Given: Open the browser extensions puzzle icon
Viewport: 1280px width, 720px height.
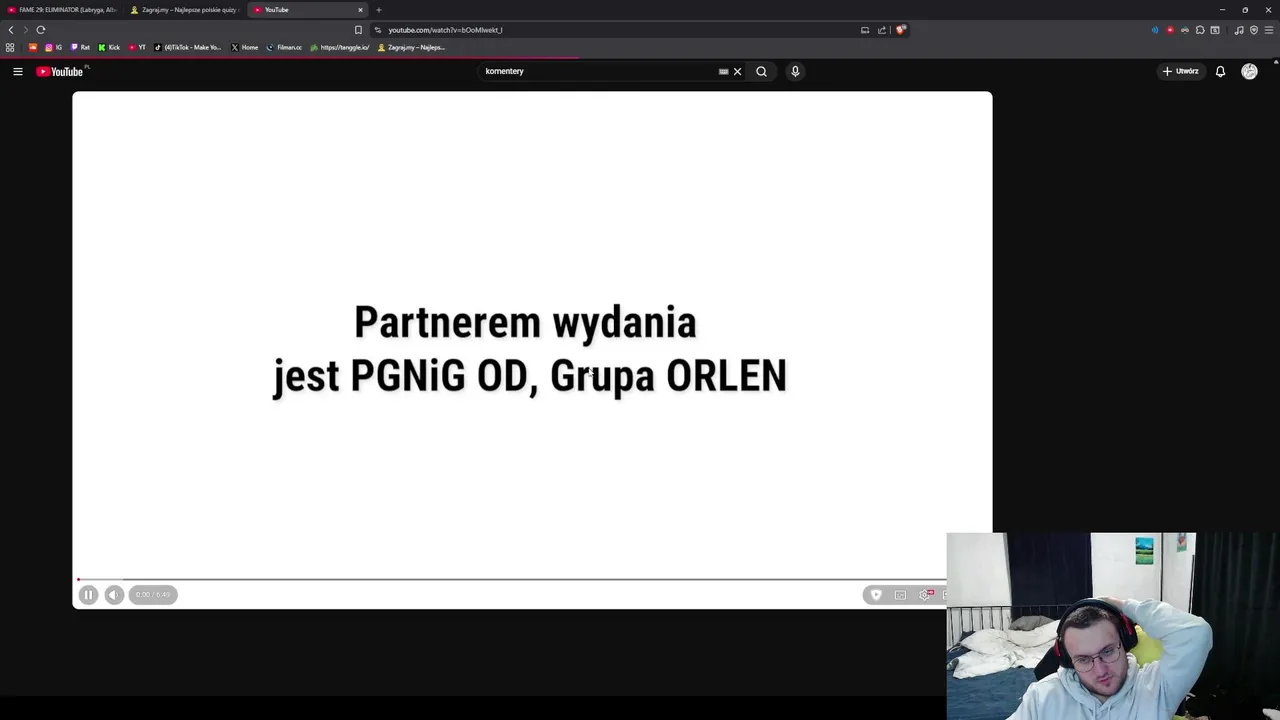Looking at the screenshot, I should point(1200,30).
